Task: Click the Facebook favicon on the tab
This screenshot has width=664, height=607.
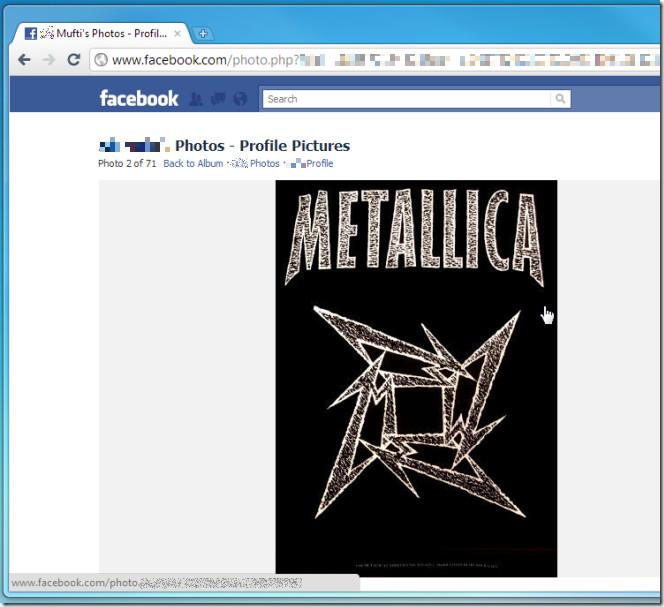Action: [30, 33]
